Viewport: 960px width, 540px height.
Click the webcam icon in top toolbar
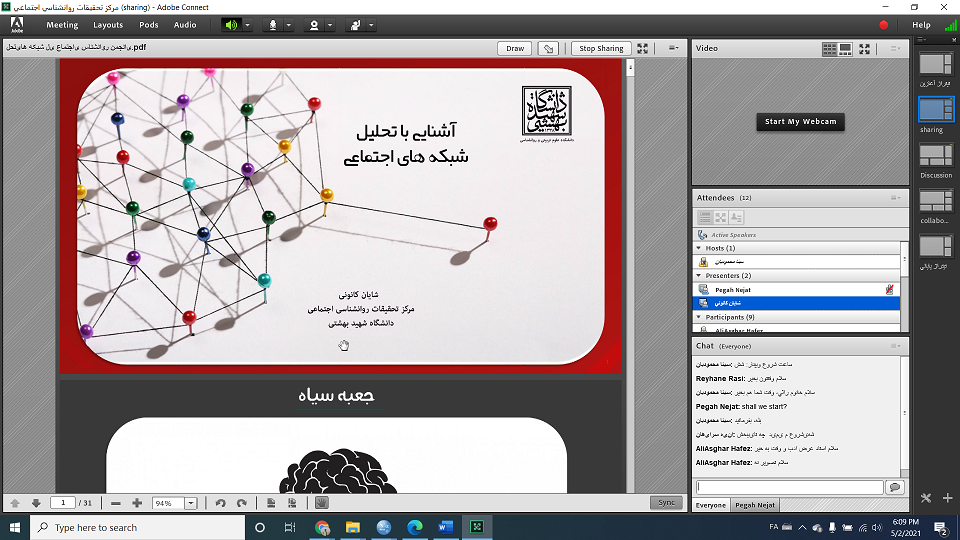click(x=314, y=24)
